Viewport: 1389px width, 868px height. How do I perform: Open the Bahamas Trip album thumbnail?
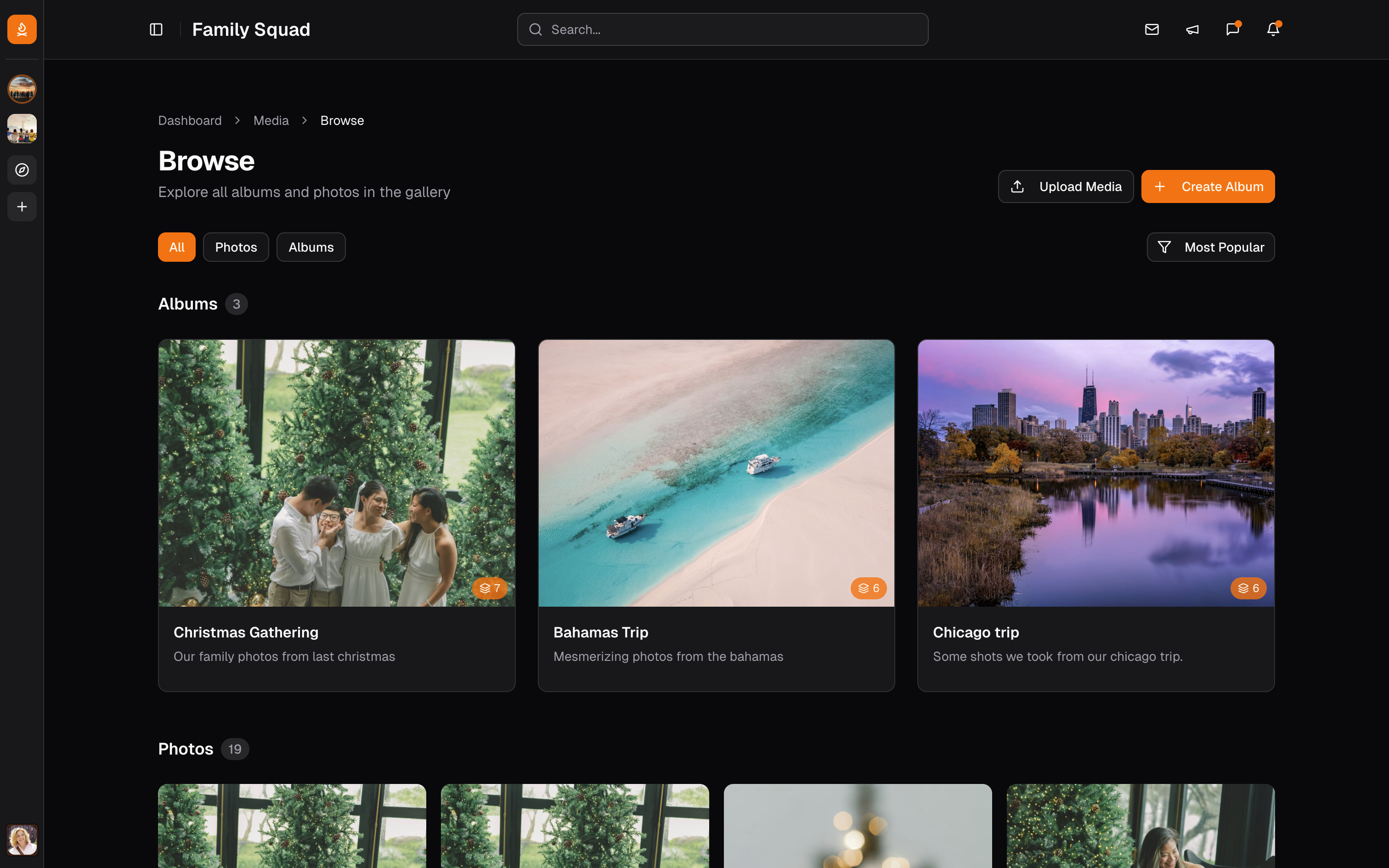pyautogui.click(x=716, y=473)
